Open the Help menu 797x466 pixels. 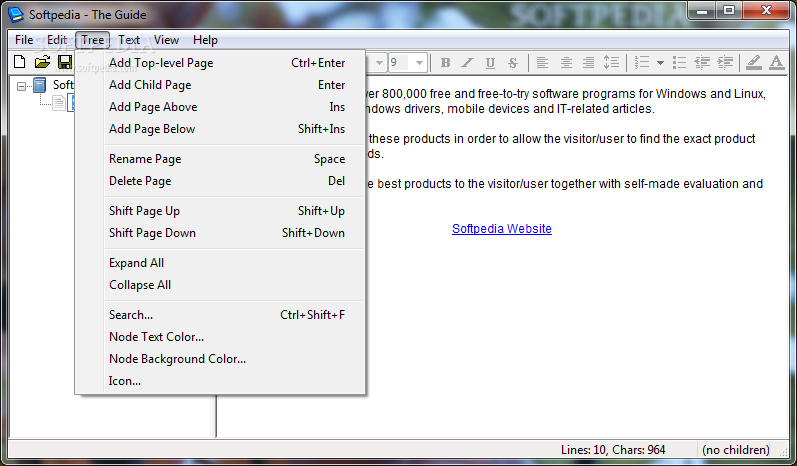205,40
